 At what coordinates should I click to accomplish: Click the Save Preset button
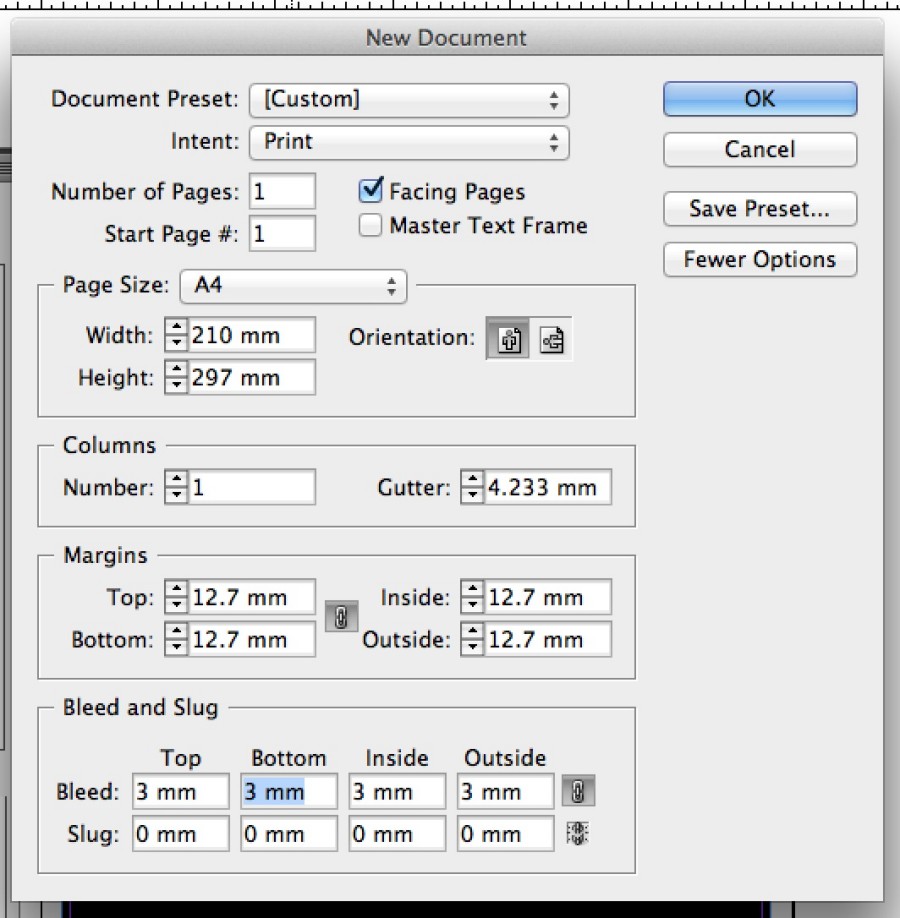(x=759, y=209)
